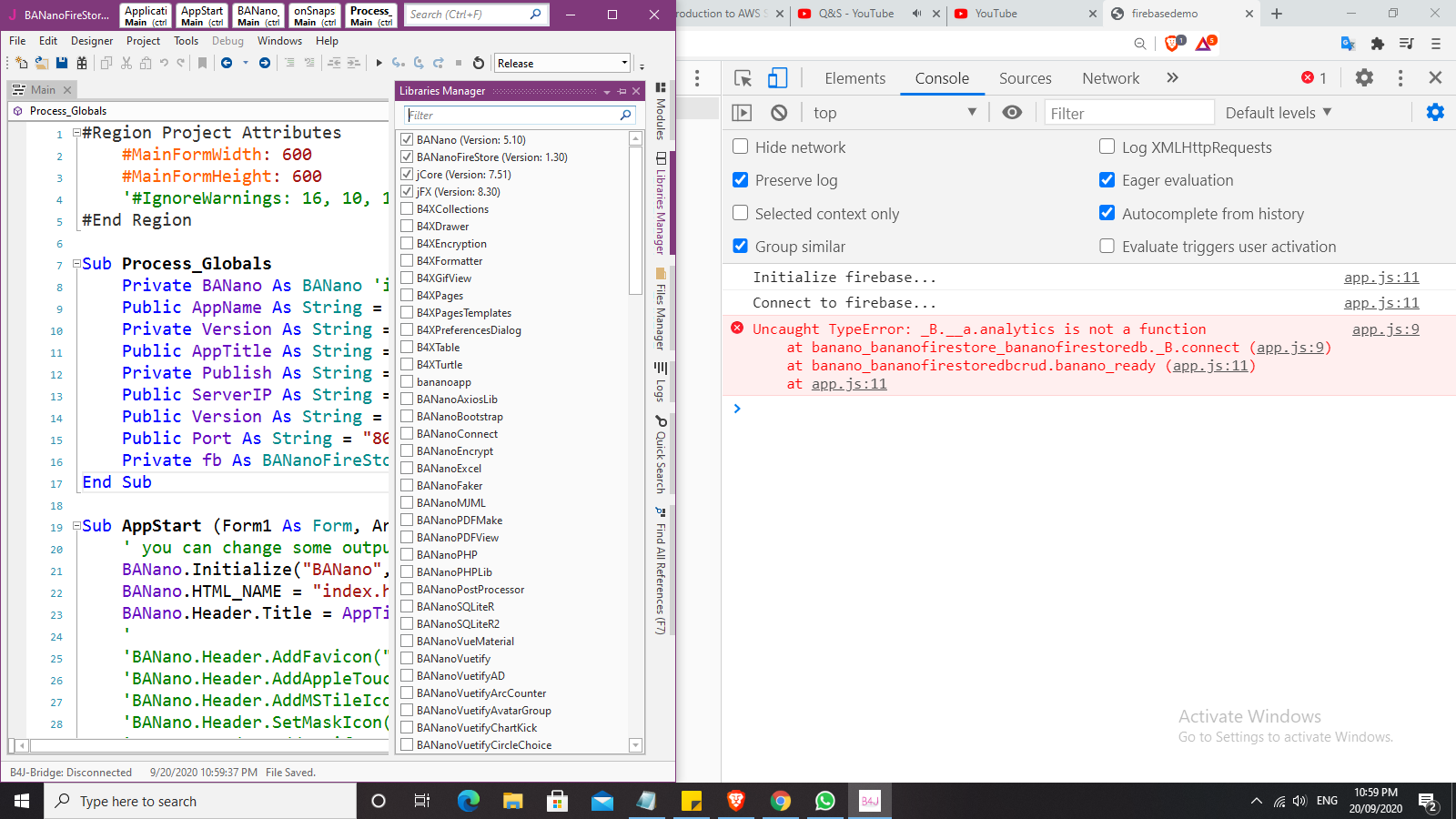Click the navigate back arrow icon
The image size is (1456, 819).
click(227, 63)
